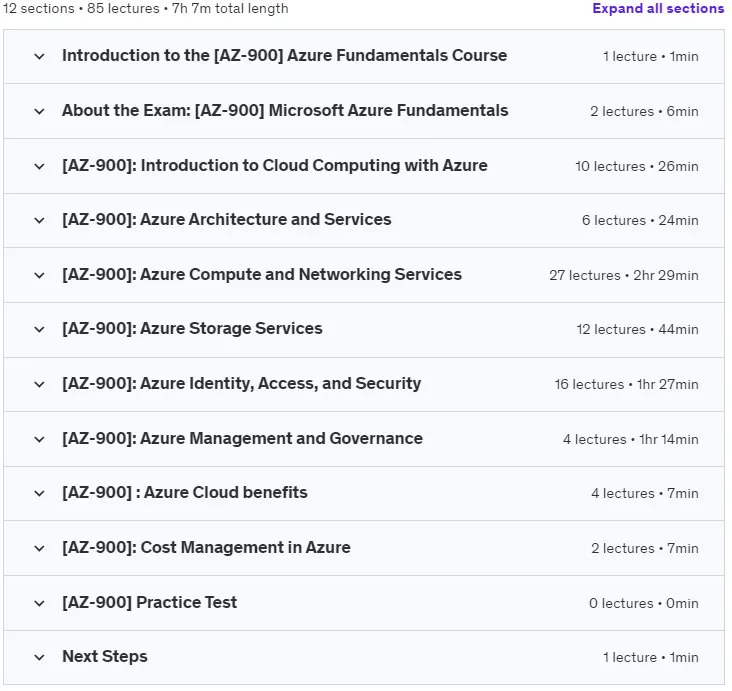Expand chevron for Azure Management and Governance

[40, 440]
